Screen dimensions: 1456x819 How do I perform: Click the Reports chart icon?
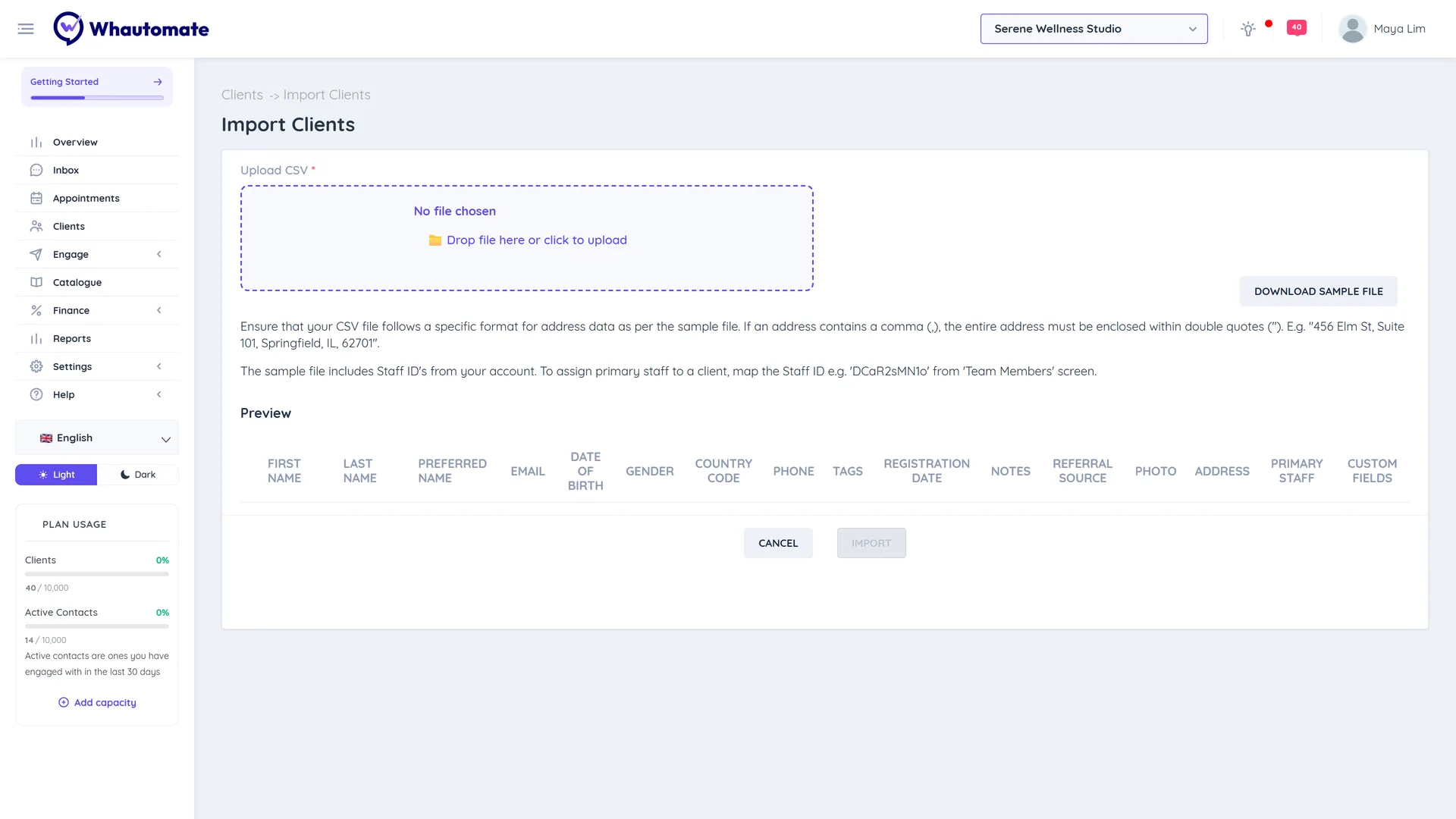click(36, 339)
